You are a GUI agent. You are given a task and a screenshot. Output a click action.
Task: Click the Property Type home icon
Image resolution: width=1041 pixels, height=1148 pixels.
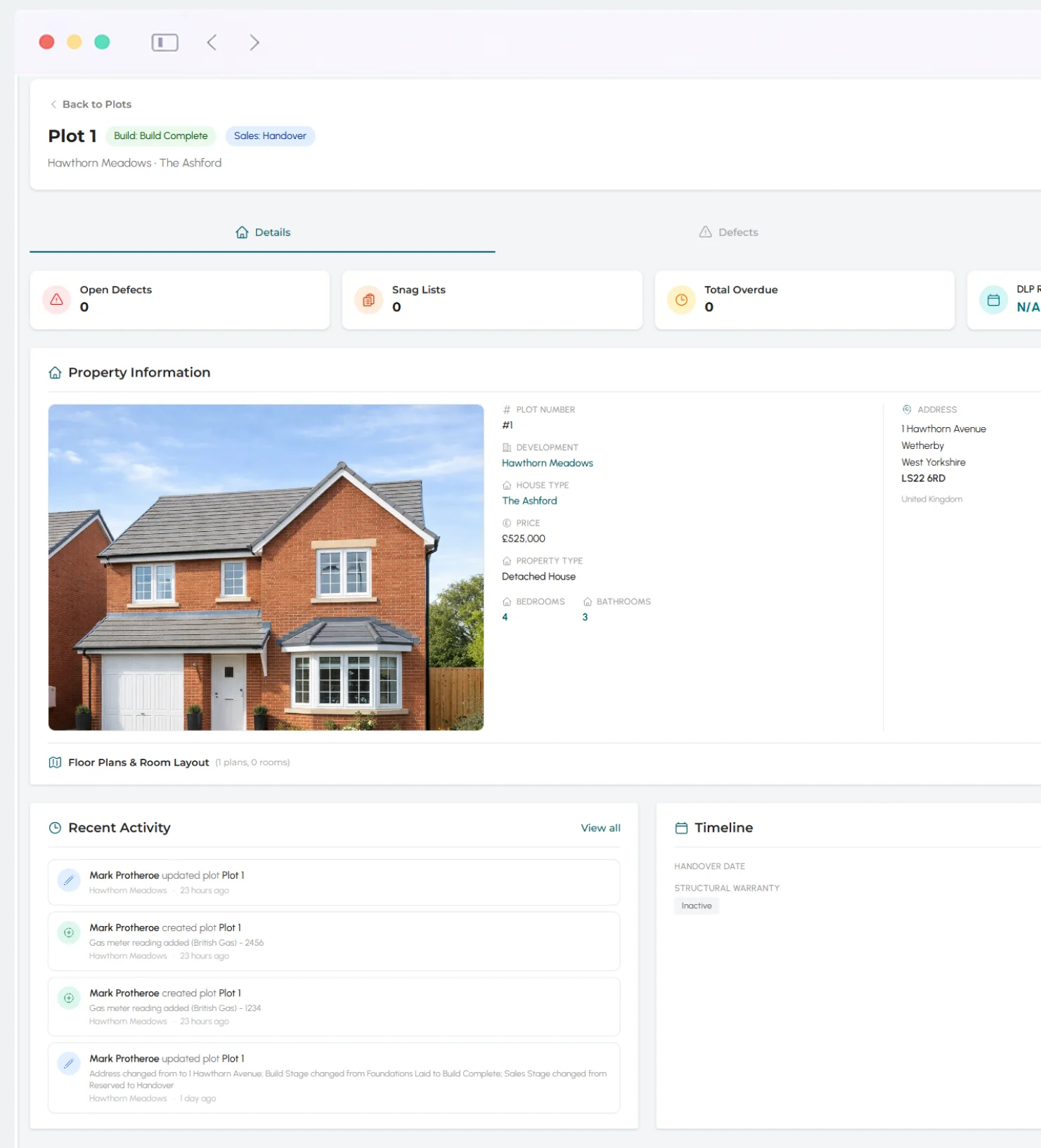pyautogui.click(x=507, y=561)
